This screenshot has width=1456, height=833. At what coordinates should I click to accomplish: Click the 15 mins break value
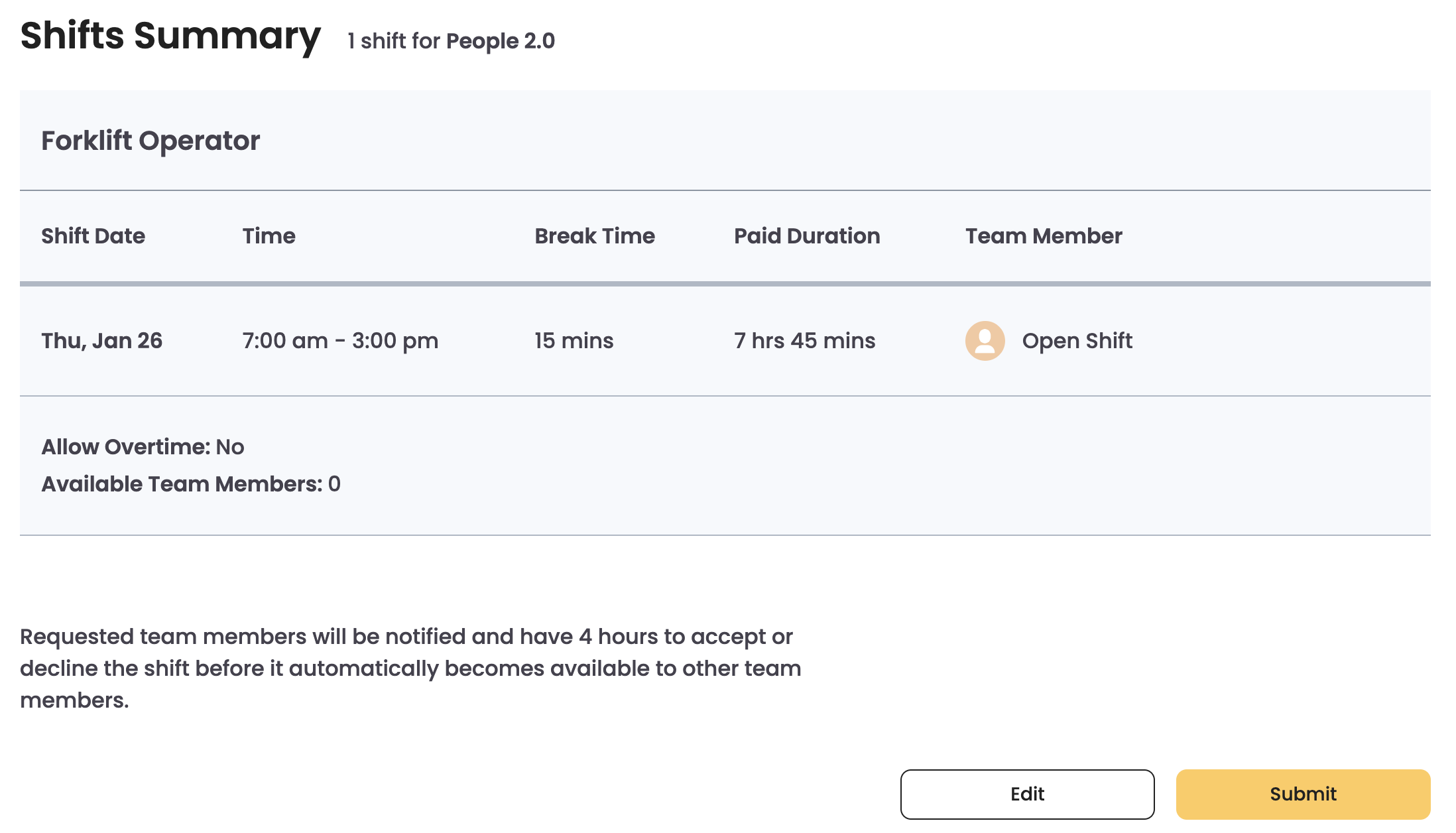(x=574, y=341)
